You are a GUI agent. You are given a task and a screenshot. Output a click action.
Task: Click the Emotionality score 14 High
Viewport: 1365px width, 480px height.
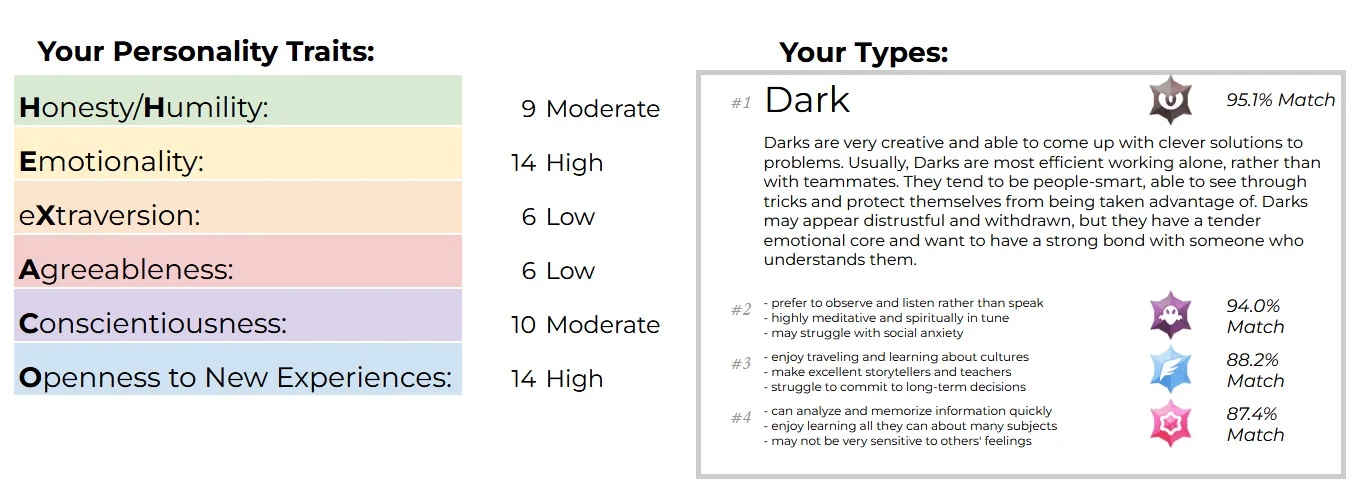(x=557, y=162)
